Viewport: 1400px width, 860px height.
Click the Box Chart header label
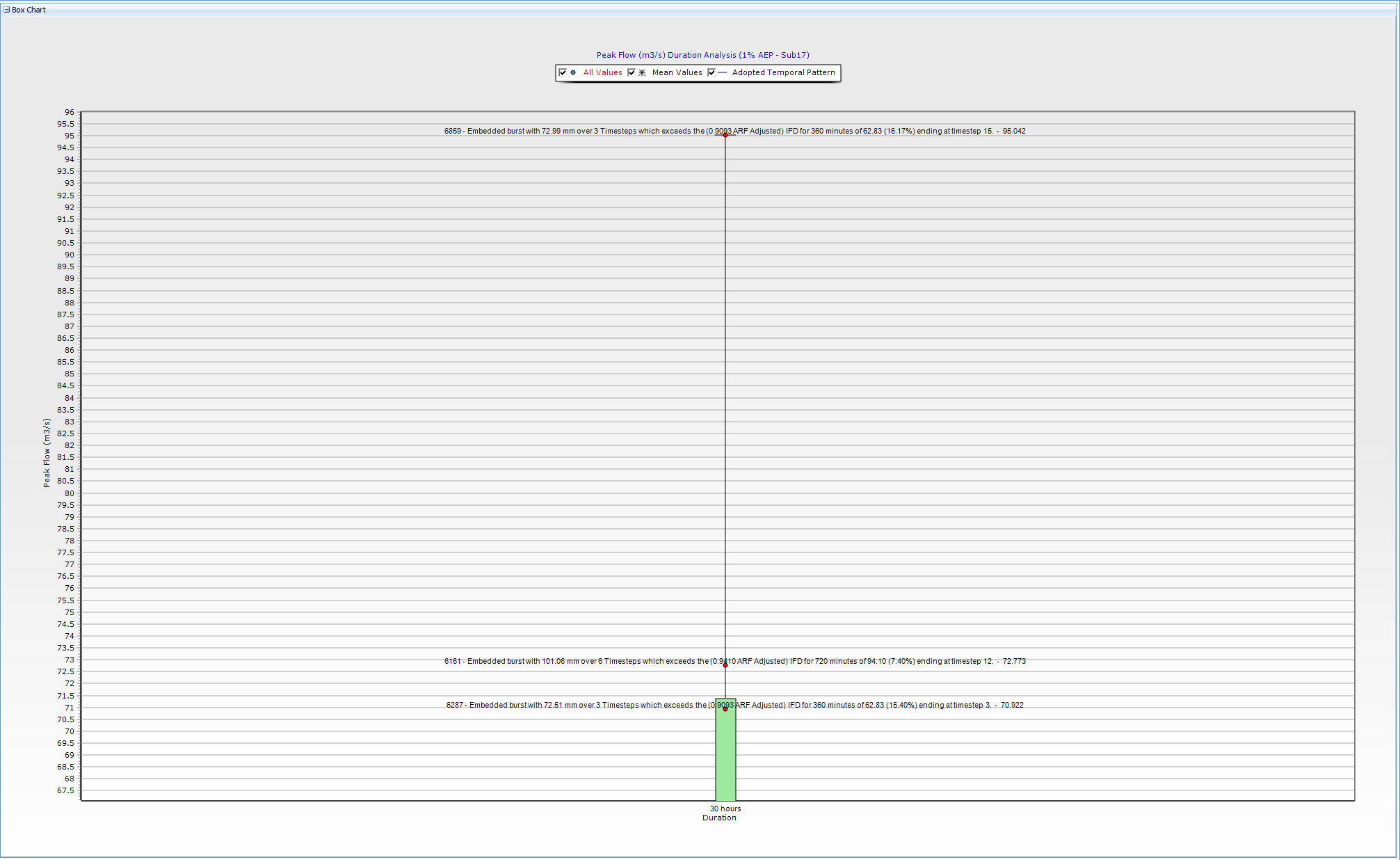[29, 10]
